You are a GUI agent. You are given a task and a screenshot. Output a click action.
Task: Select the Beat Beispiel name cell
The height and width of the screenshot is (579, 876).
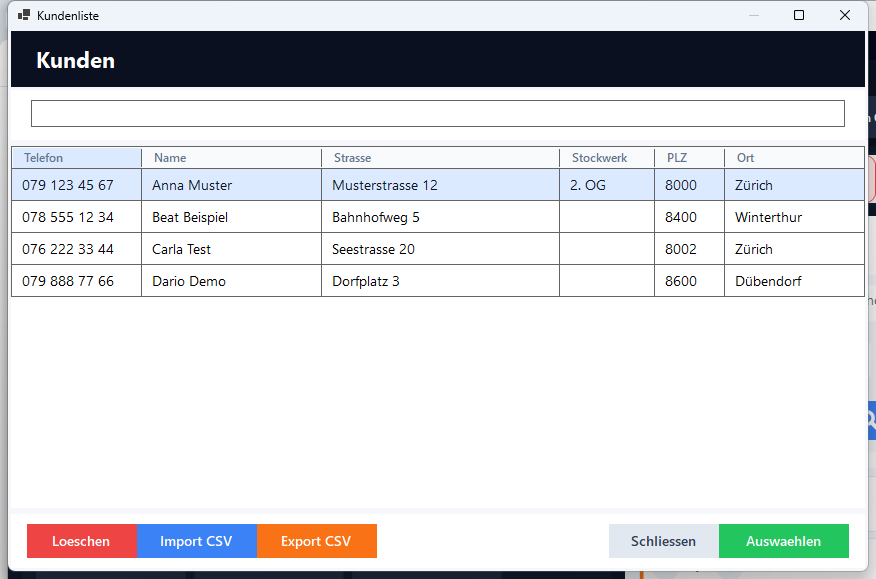click(x=231, y=217)
